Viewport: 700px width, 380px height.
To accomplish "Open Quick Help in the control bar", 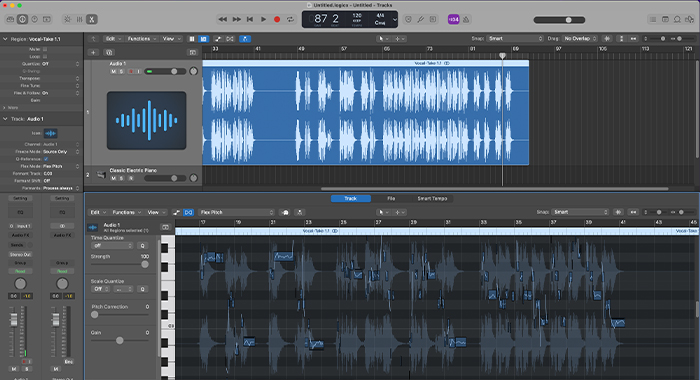I will (x=34, y=19).
